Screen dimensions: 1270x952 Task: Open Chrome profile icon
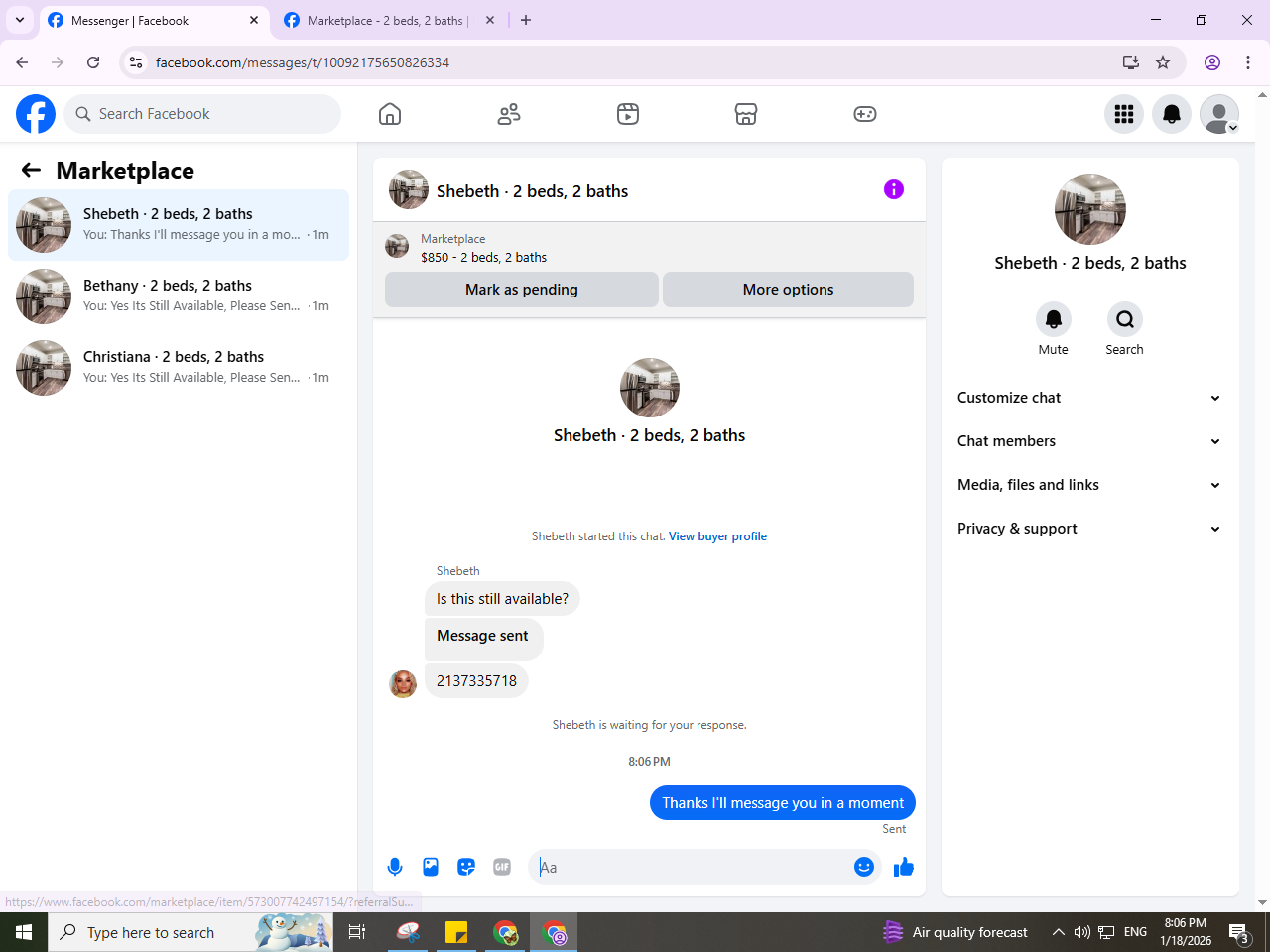coord(1212,62)
